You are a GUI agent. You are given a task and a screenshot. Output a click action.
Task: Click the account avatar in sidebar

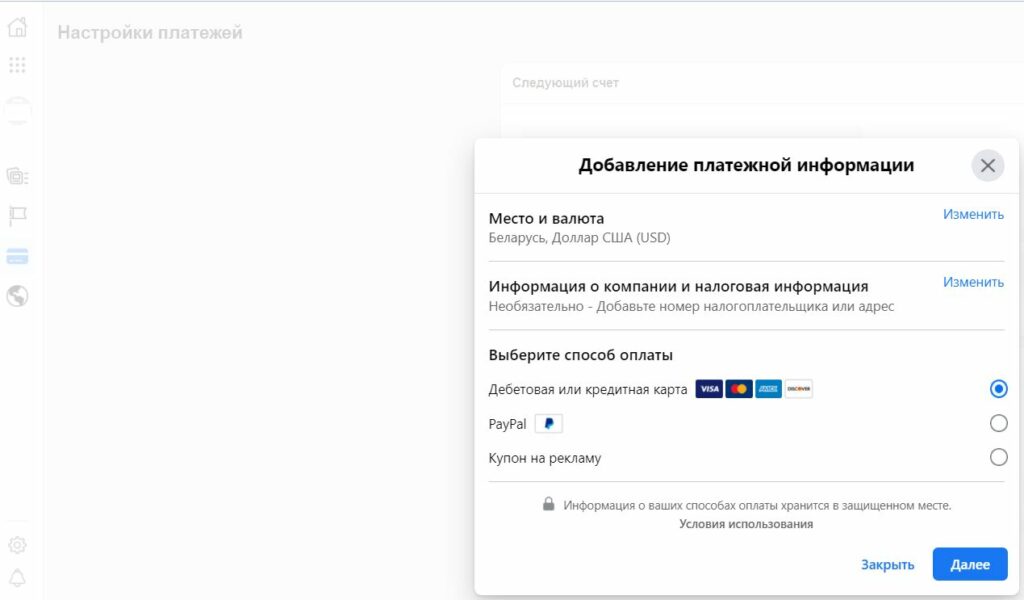click(x=18, y=110)
